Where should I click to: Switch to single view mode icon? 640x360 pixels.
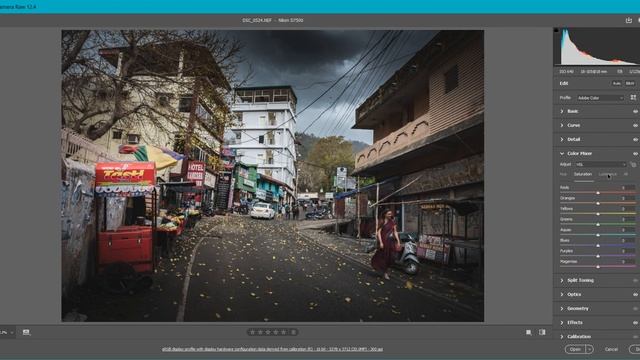click(529, 332)
